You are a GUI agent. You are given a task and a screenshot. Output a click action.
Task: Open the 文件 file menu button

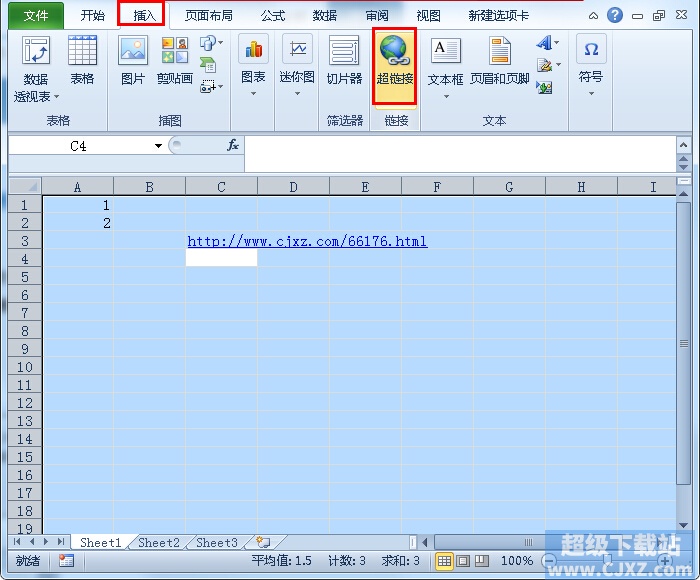pos(36,16)
